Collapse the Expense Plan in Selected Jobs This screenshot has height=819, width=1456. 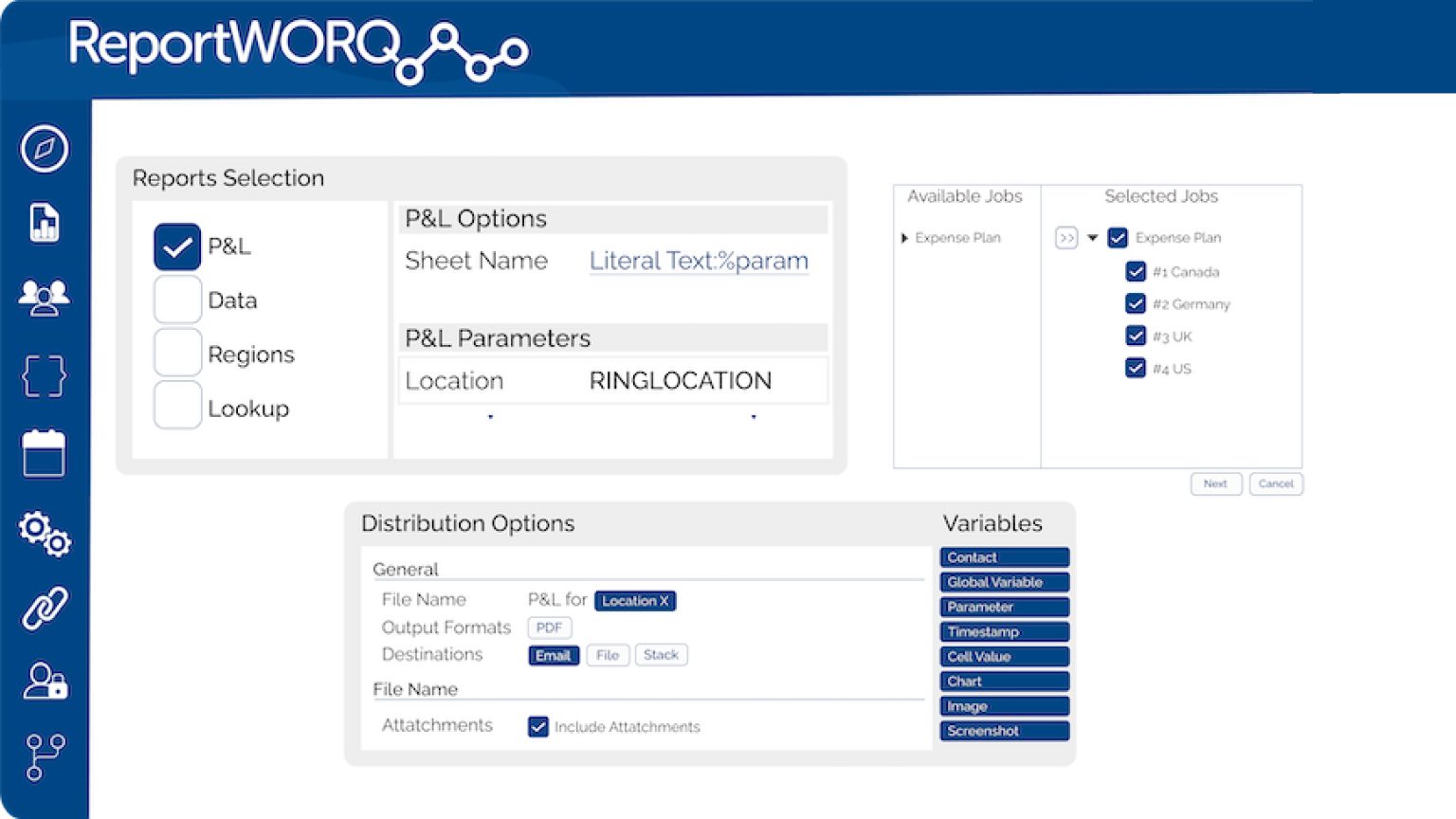click(x=1094, y=238)
